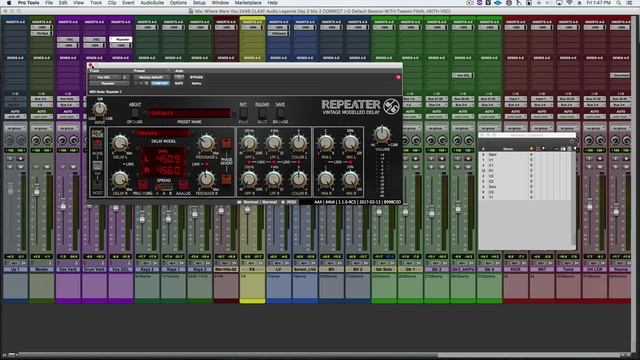Click the PRESET NAME display

189,113
